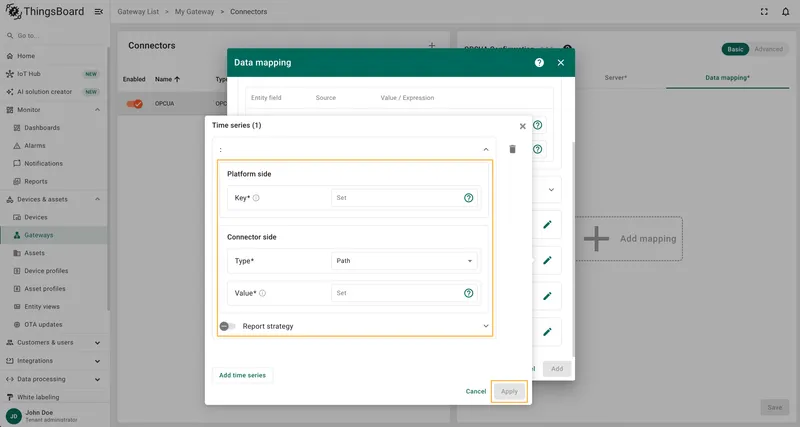Collapse the sidebar menu icon next to ThingsBoard

pos(99,12)
